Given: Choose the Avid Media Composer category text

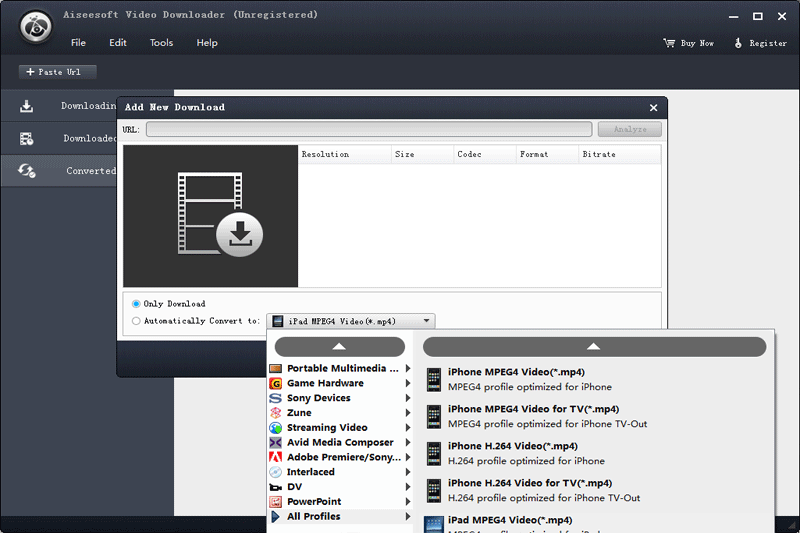Looking at the screenshot, I should pos(340,442).
